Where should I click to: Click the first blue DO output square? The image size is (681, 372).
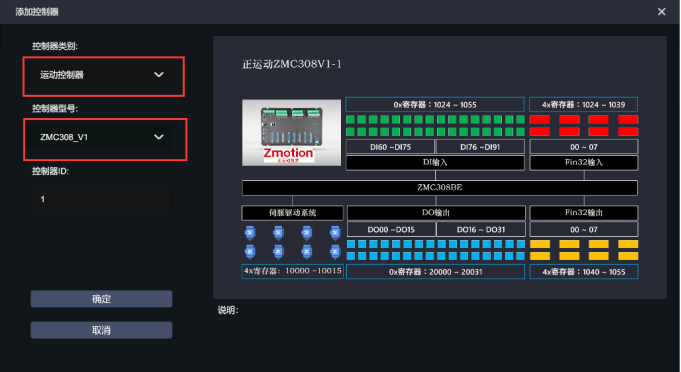(x=351, y=244)
